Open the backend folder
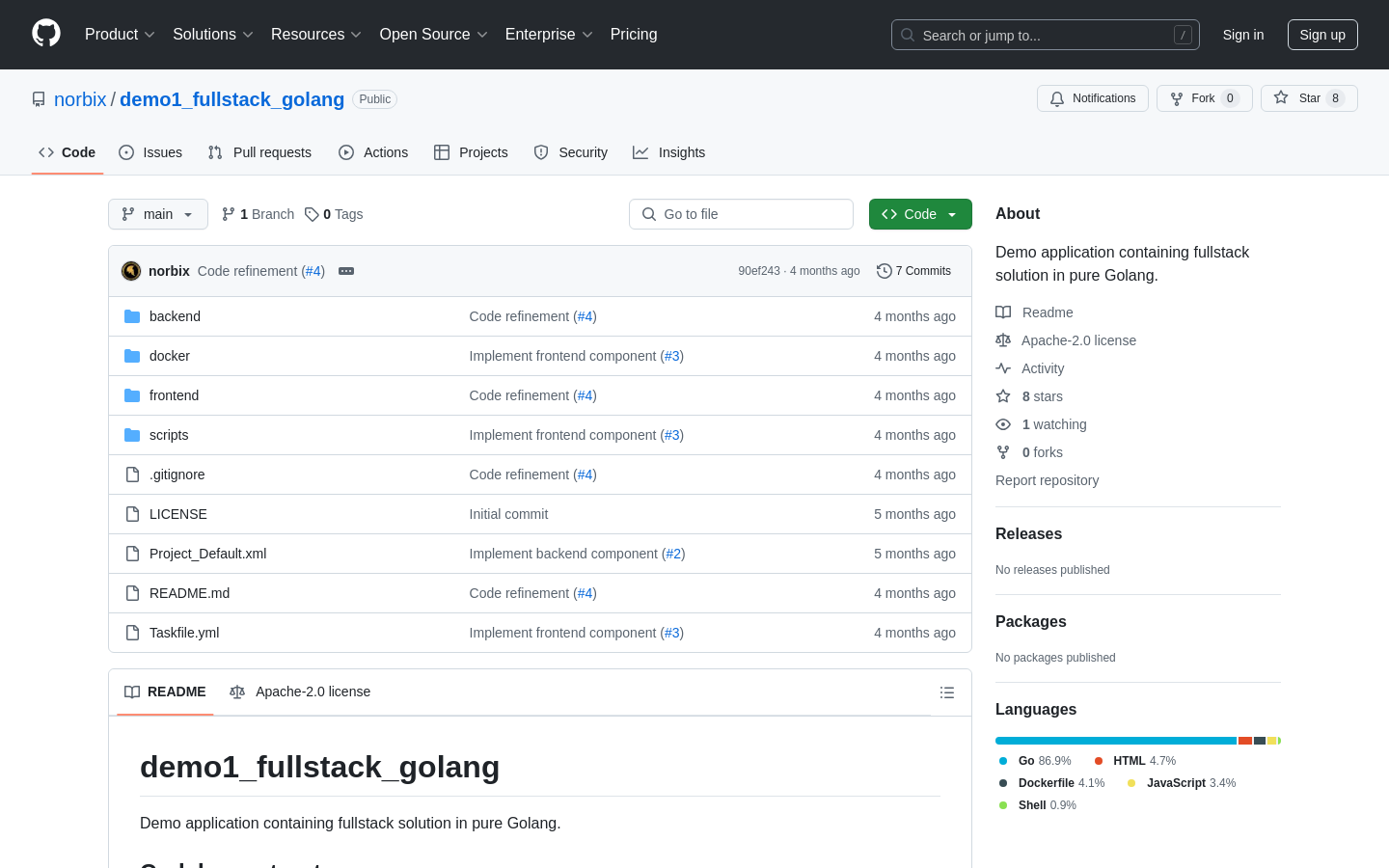This screenshot has height=868, width=1389. (175, 316)
